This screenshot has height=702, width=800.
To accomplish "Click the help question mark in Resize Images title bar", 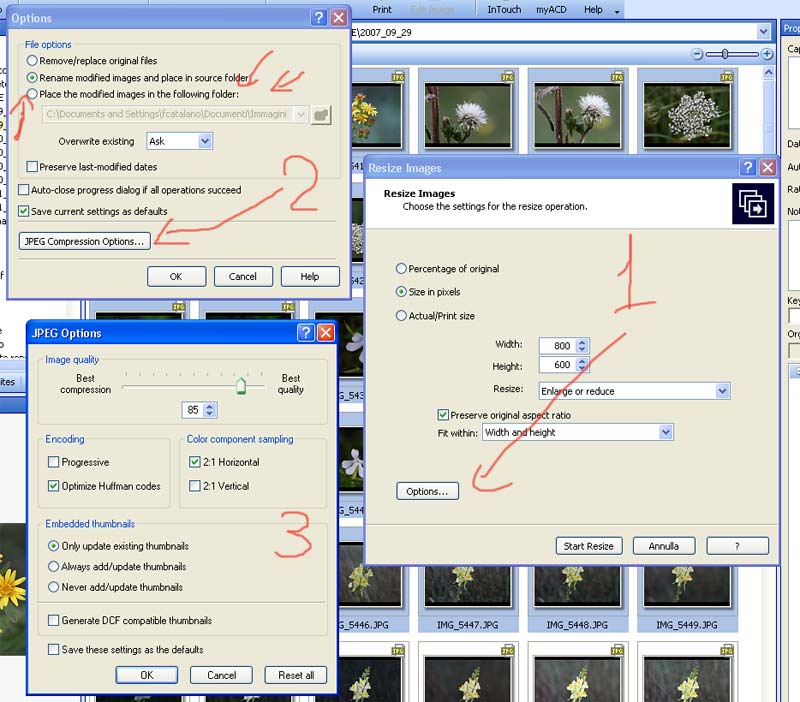I will pyautogui.click(x=747, y=167).
